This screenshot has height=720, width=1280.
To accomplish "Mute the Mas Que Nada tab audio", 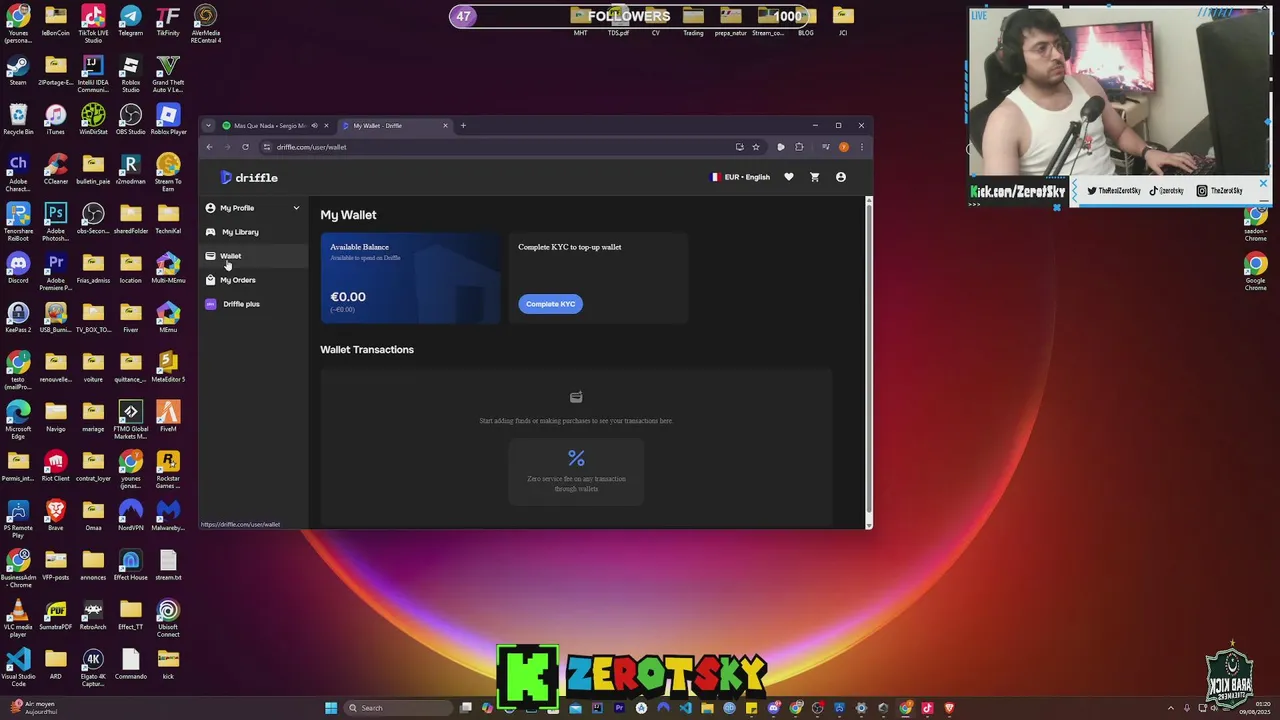I will [314, 126].
